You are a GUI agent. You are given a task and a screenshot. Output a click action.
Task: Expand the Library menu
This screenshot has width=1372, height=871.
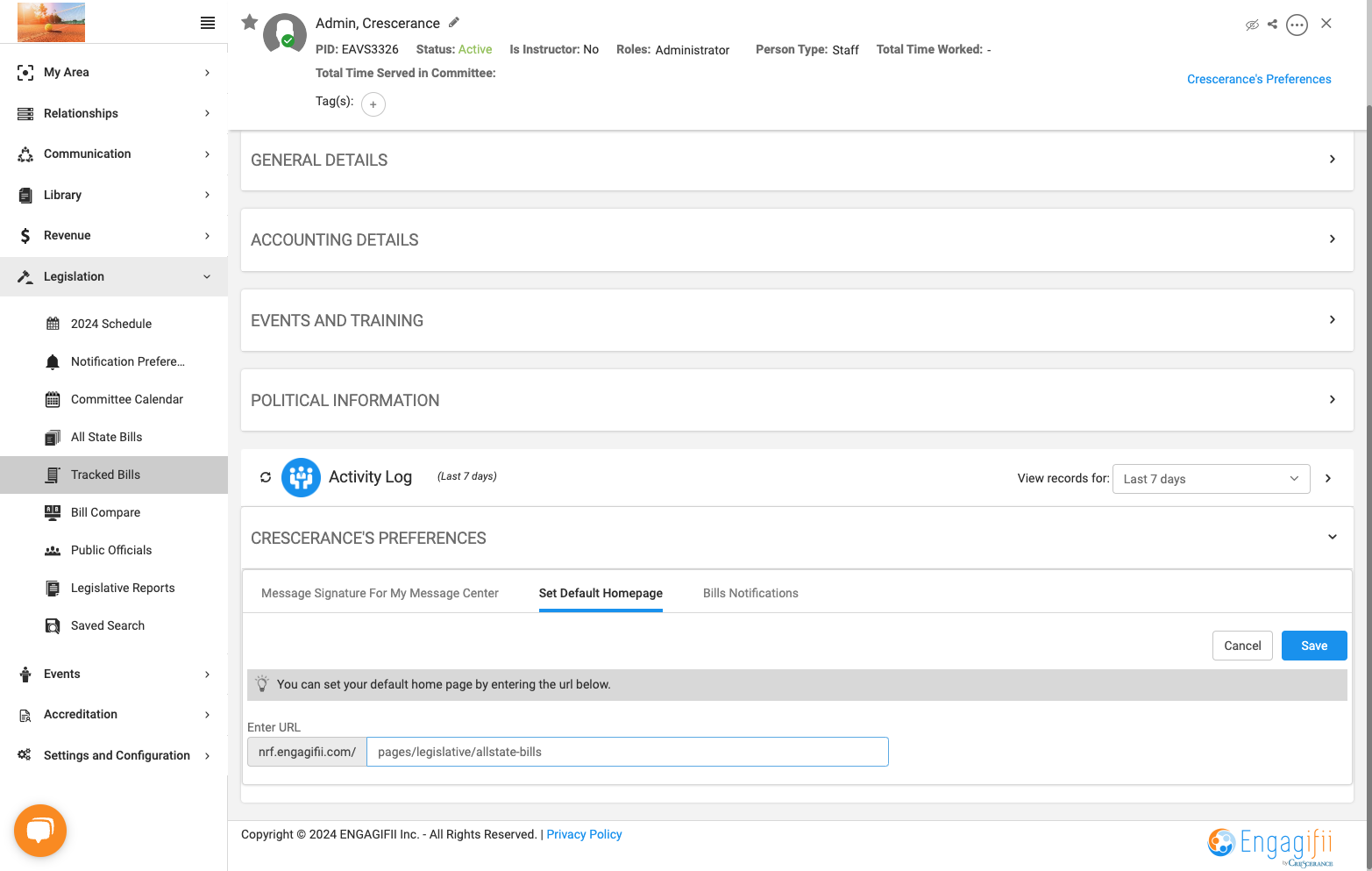114,195
